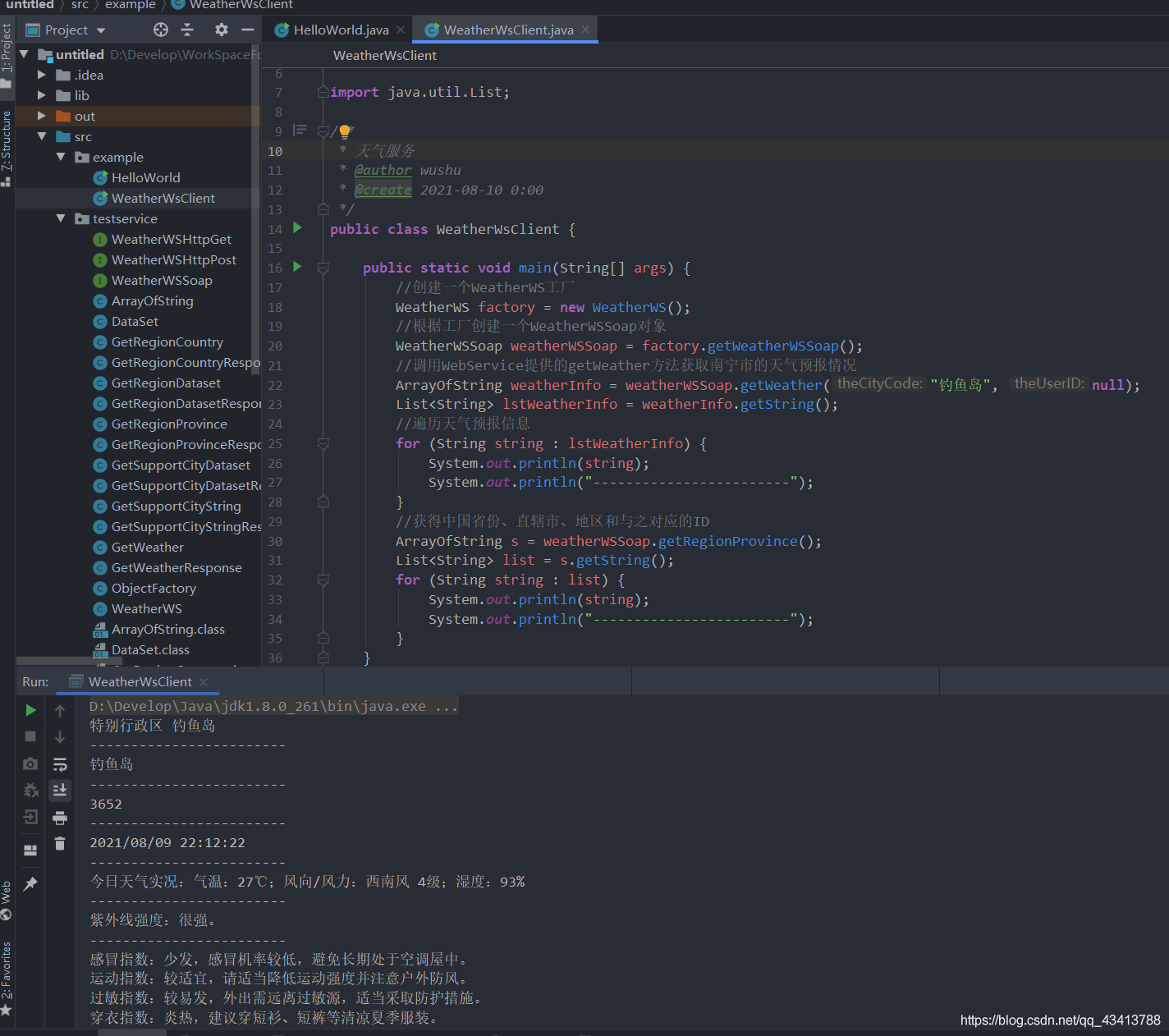Click the camera dump threads icon

[30, 763]
